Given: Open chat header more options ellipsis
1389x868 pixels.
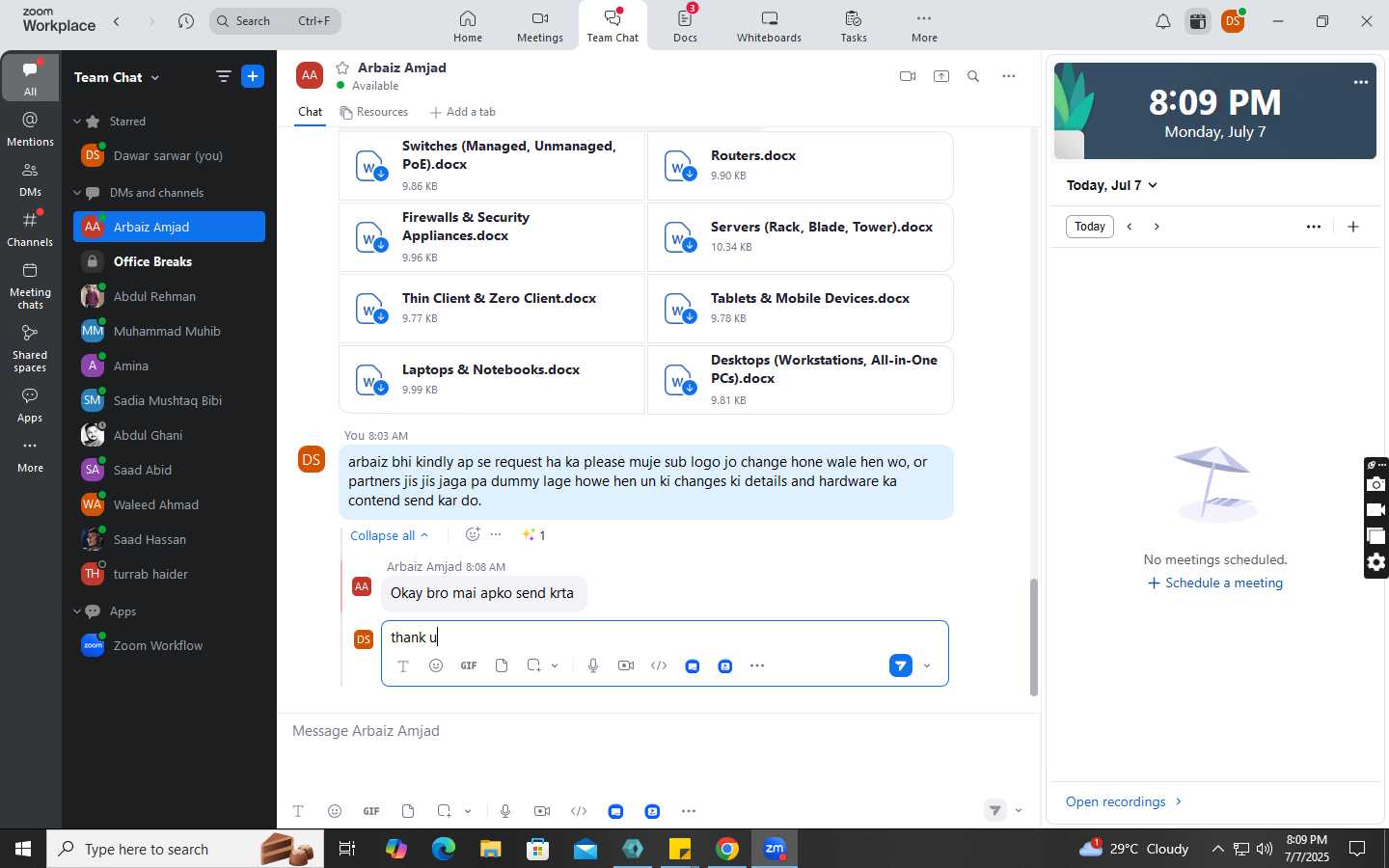Looking at the screenshot, I should coord(1009,76).
